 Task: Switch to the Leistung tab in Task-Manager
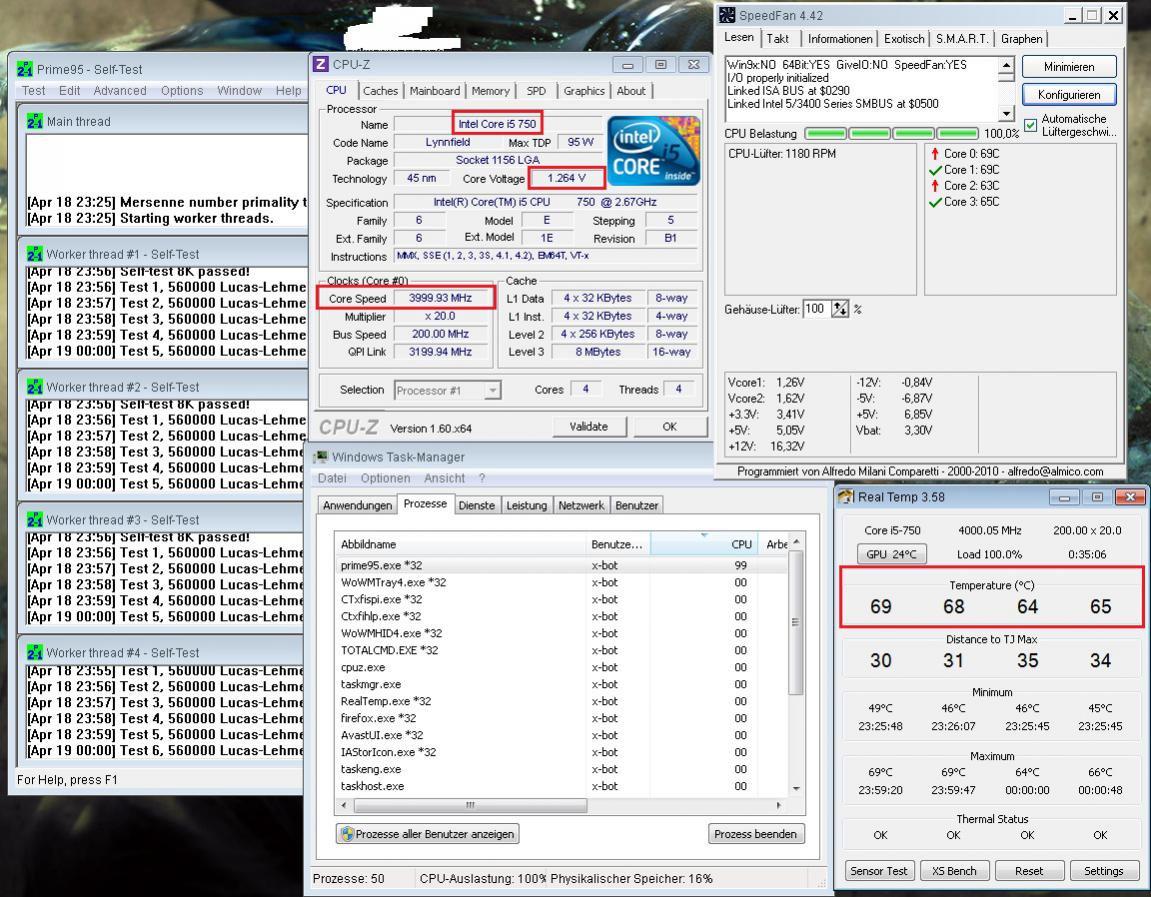526,506
